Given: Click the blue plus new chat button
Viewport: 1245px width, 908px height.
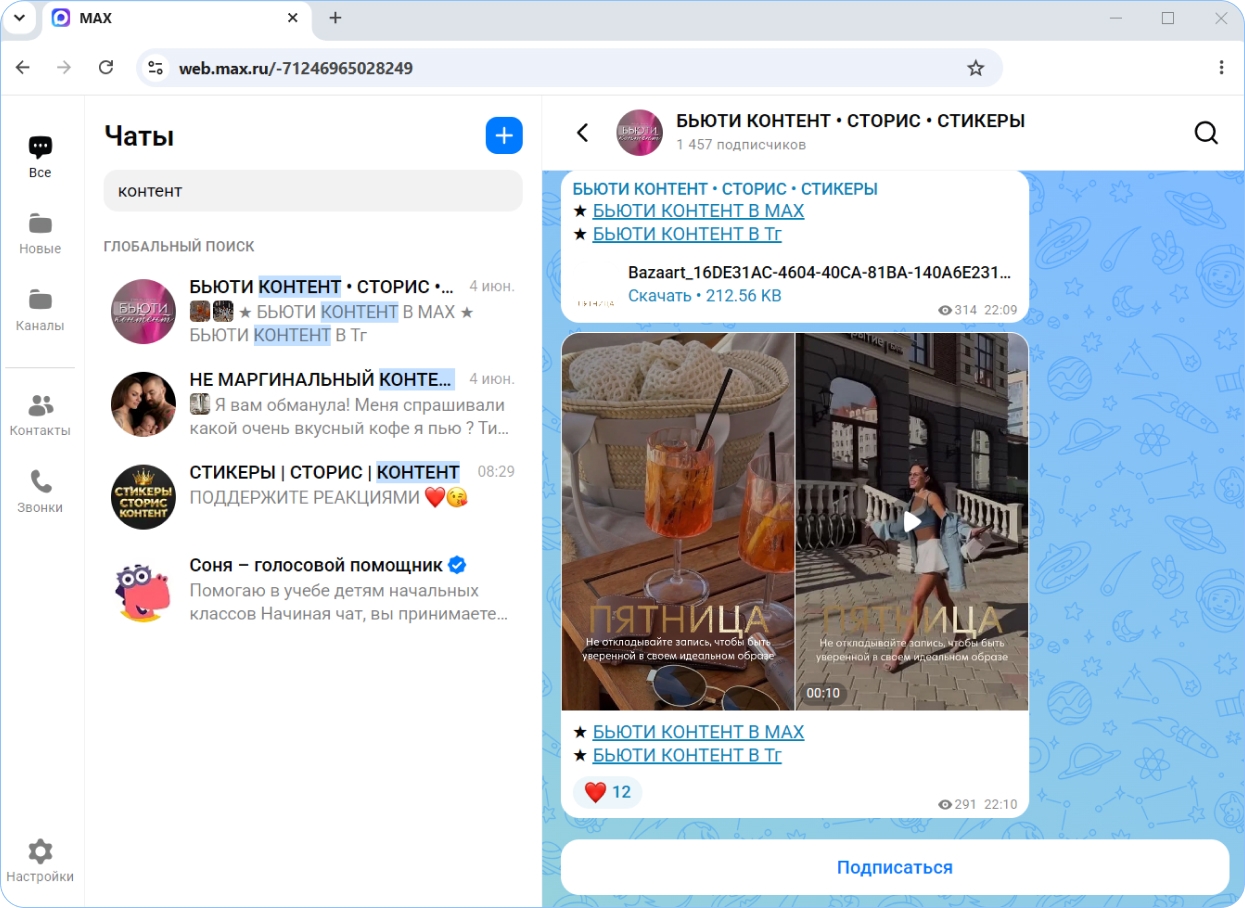Looking at the screenshot, I should click(504, 135).
